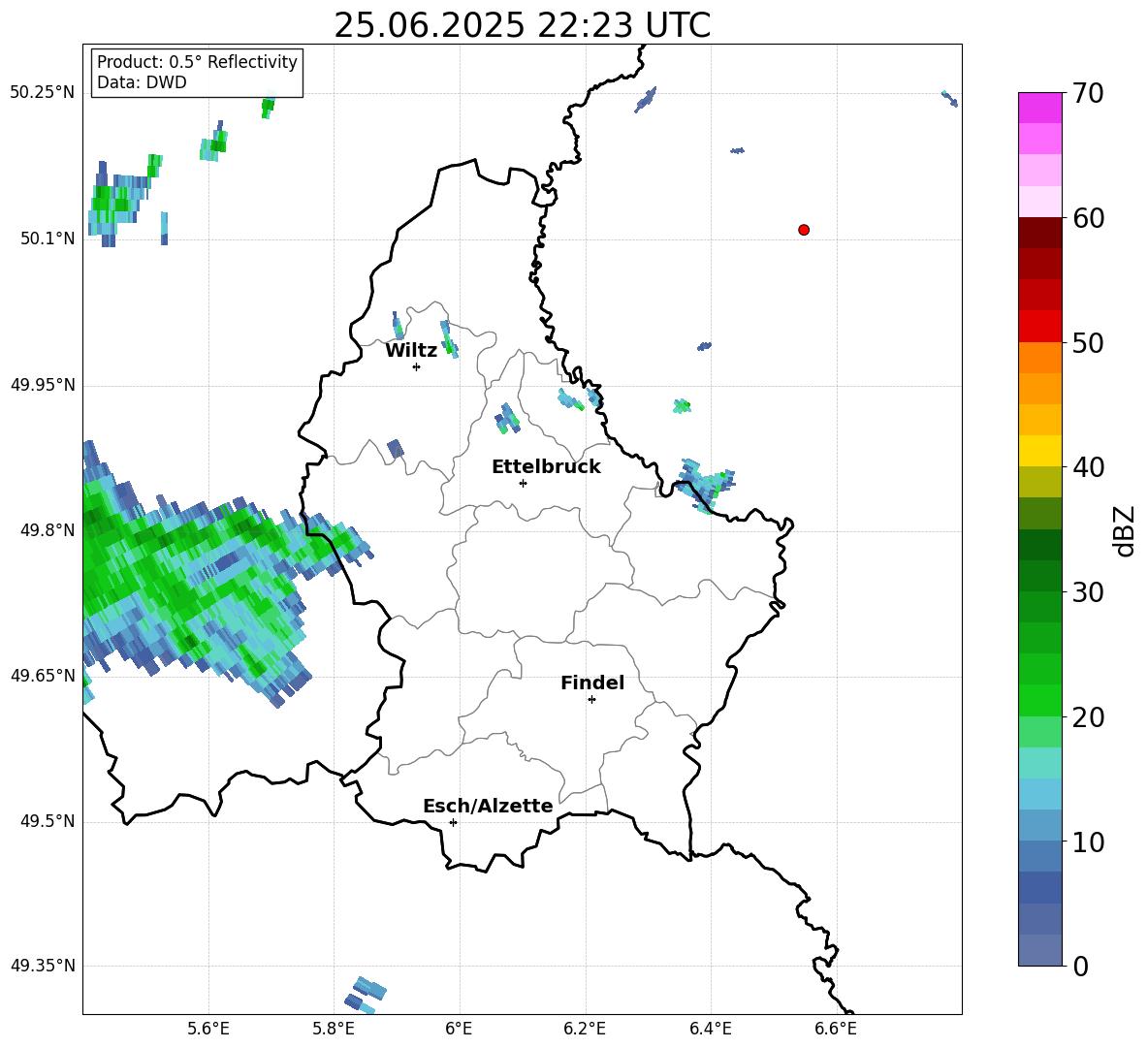The width and height of the screenshot is (1148, 1048).
Task: Click the 'Product: 0.5° Reflectivity' text
Action: [x=197, y=61]
